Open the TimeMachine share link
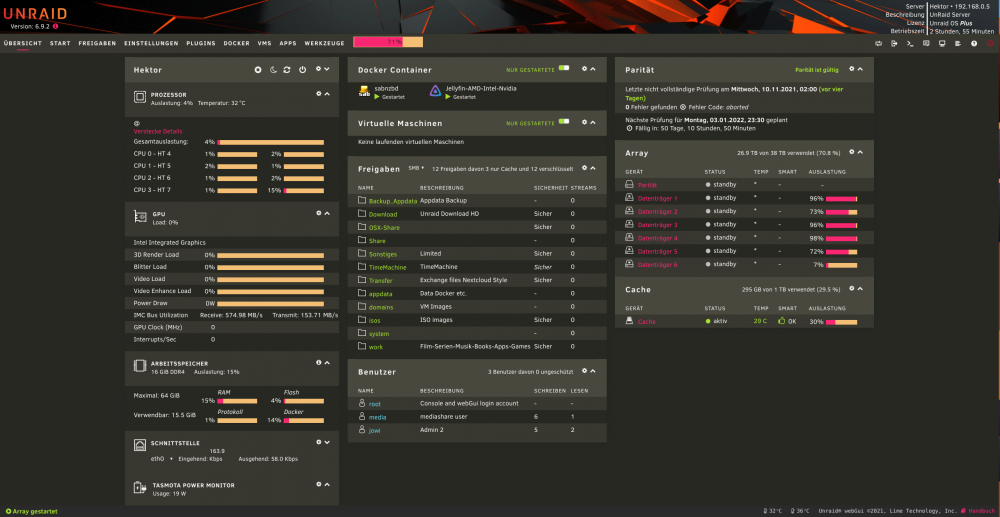 tap(387, 267)
